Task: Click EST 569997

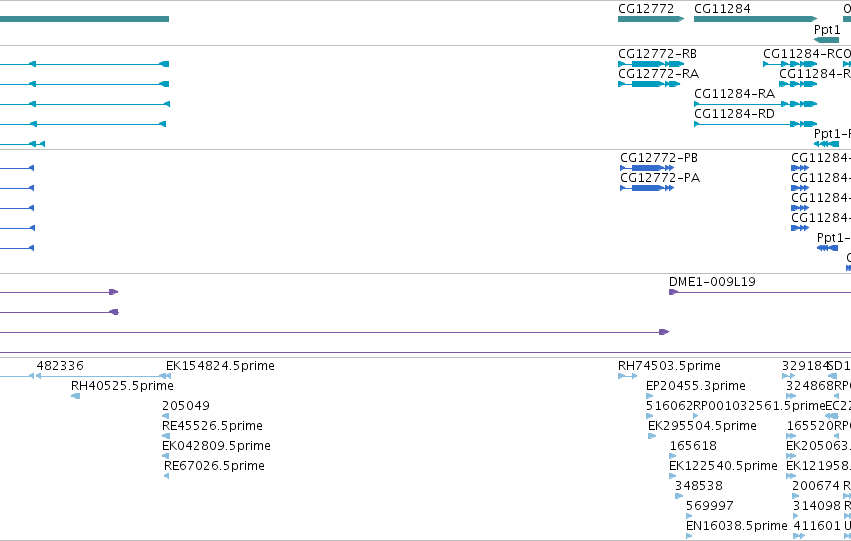Action: (709, 506)
